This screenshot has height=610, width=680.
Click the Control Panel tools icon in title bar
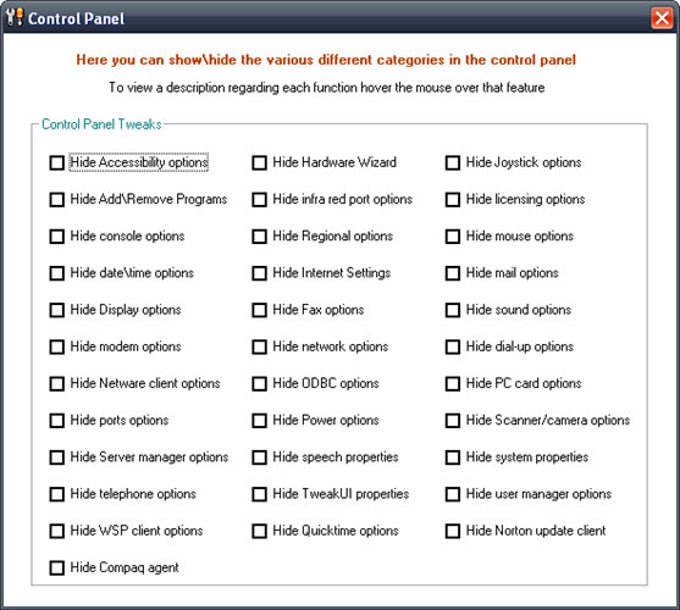(15, 17)
